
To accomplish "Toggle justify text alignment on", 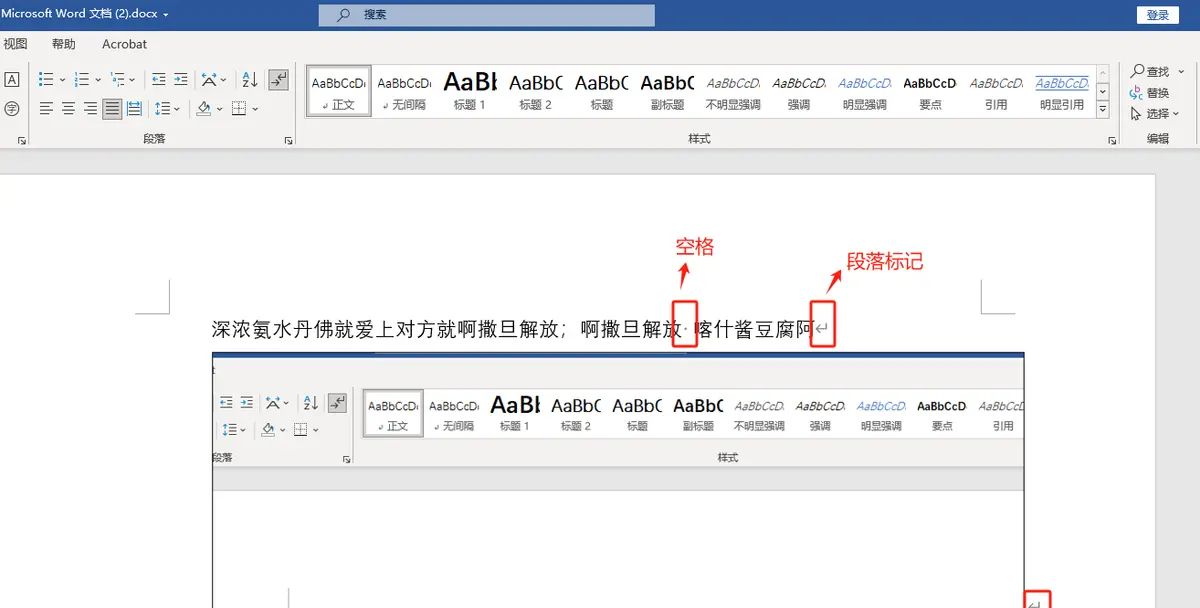I will click(112, 108).
